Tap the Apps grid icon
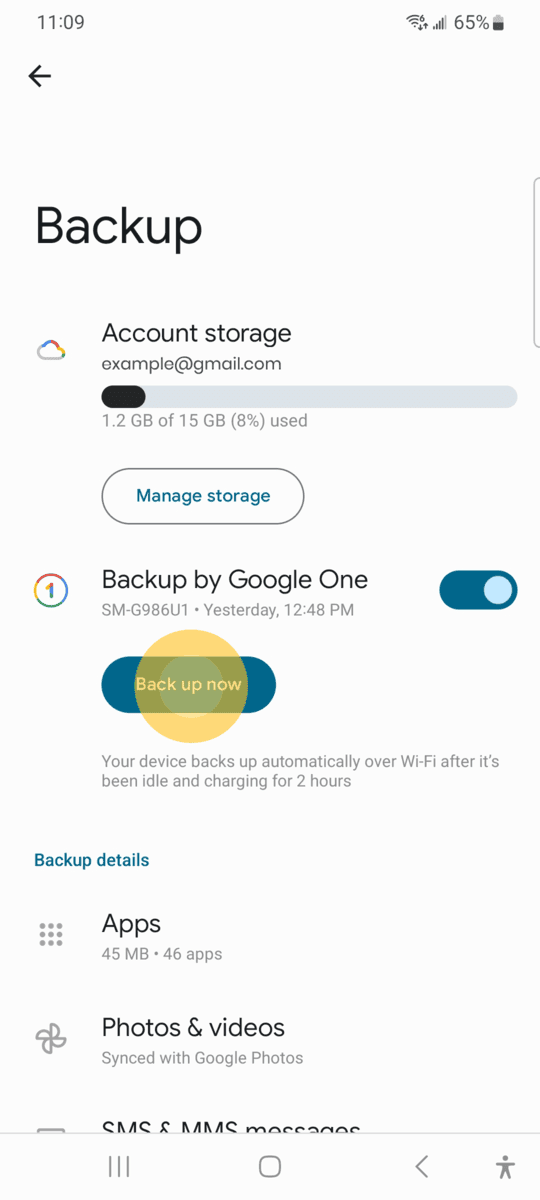 point(51,935)
